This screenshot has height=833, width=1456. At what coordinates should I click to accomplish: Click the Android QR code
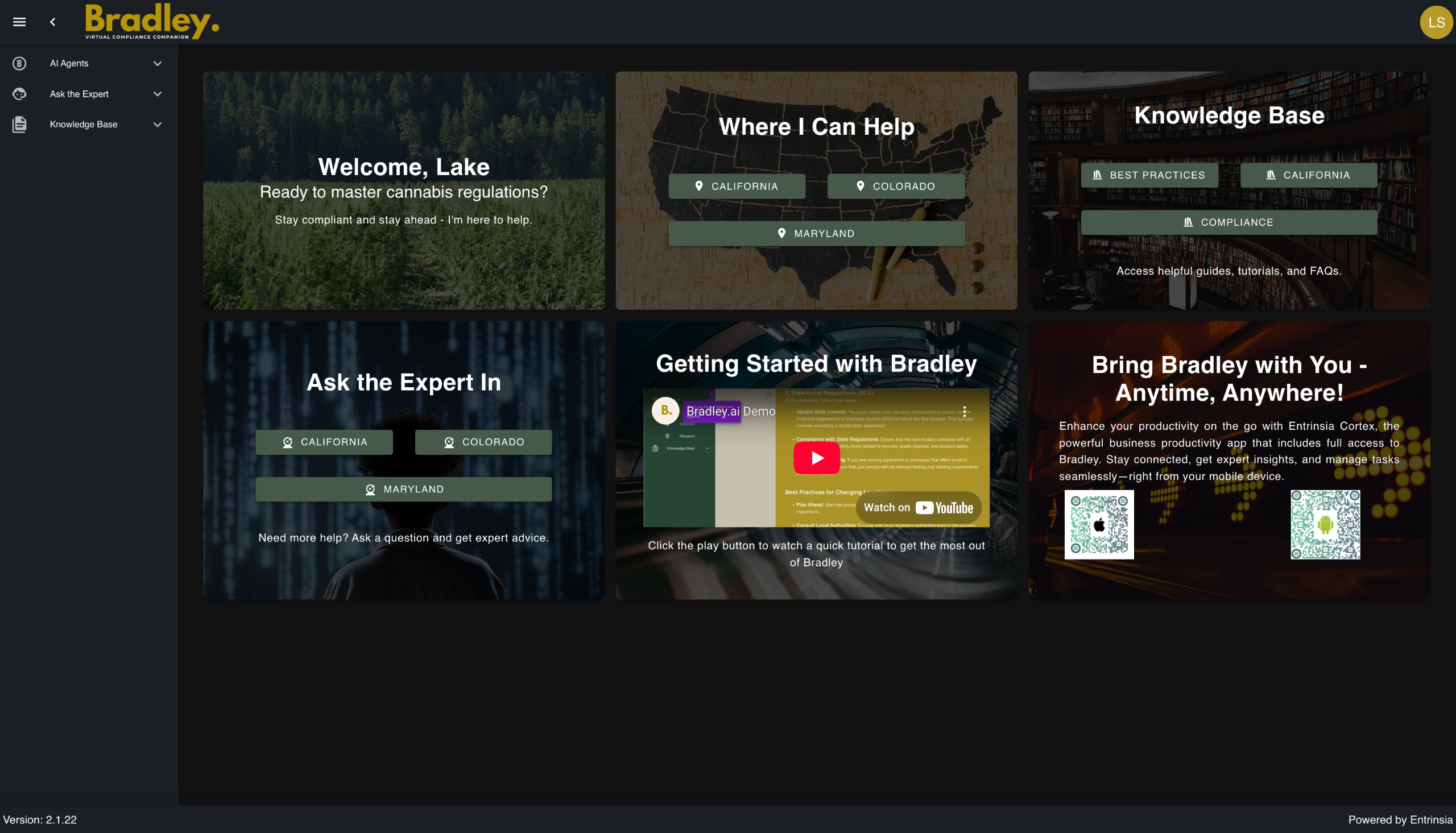(x=1325, y=524)
